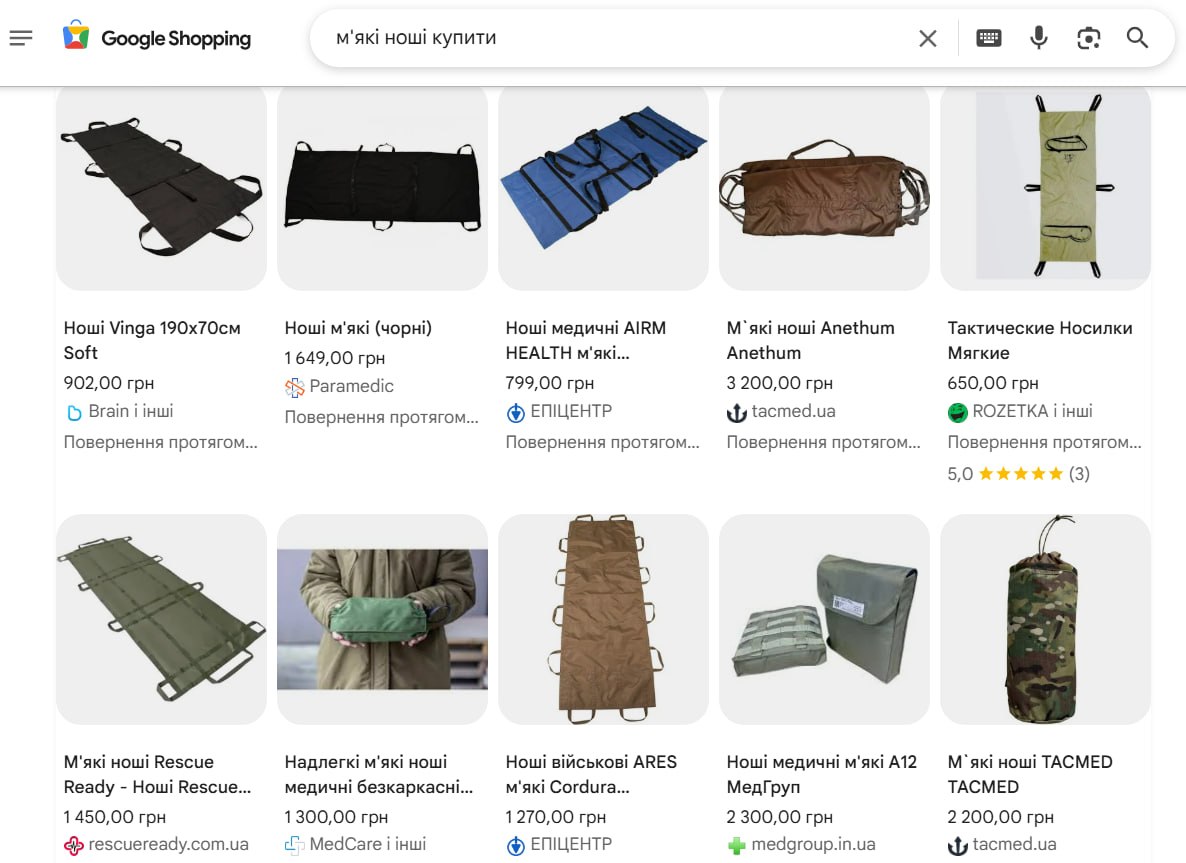Click the Google Shopping logo

(157, 37)
